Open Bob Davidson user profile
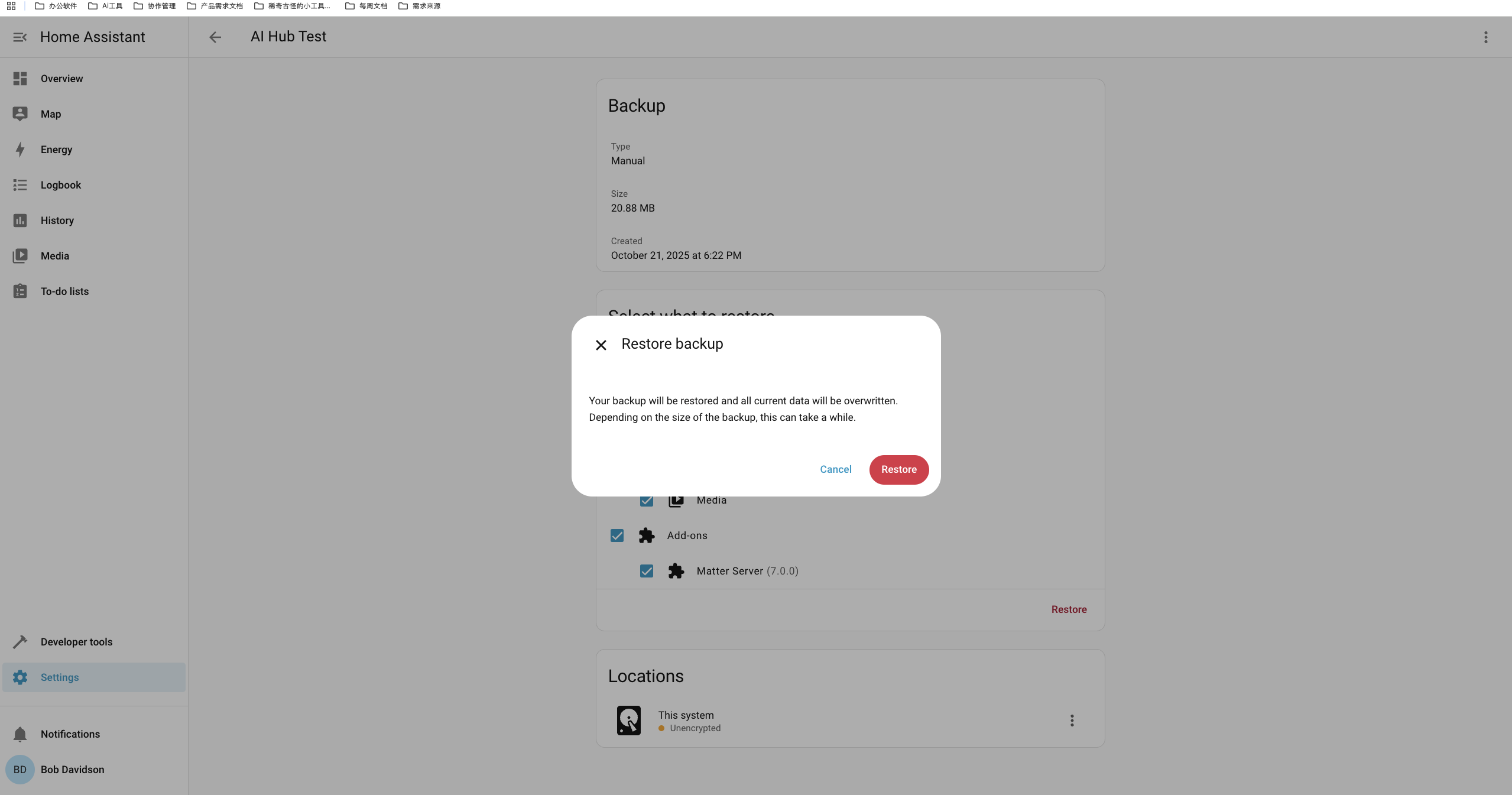1512x795 pixels. (x=94, y=770)
